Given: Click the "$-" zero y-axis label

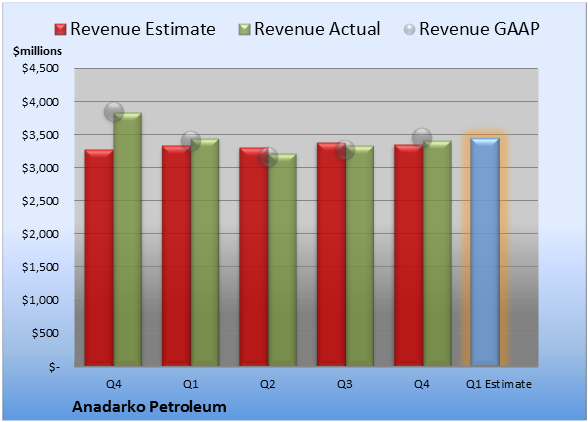Looking at the screenshot, I should tap(54, 367).
